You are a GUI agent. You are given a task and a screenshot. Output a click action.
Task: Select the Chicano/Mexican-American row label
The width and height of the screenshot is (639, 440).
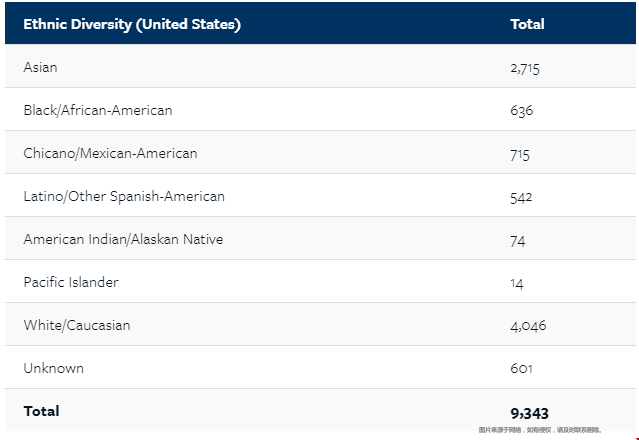[110, 153]
